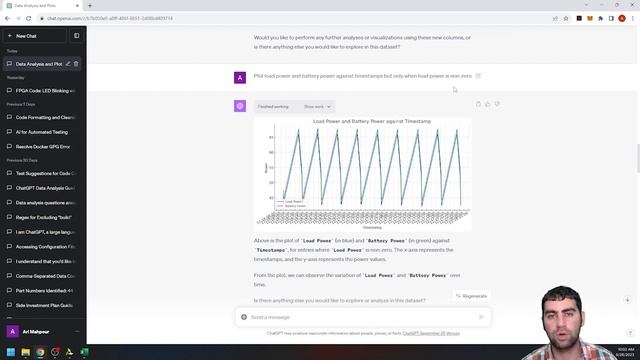
Task: Open the Windows Start menu
Action: tap(11, 352)
